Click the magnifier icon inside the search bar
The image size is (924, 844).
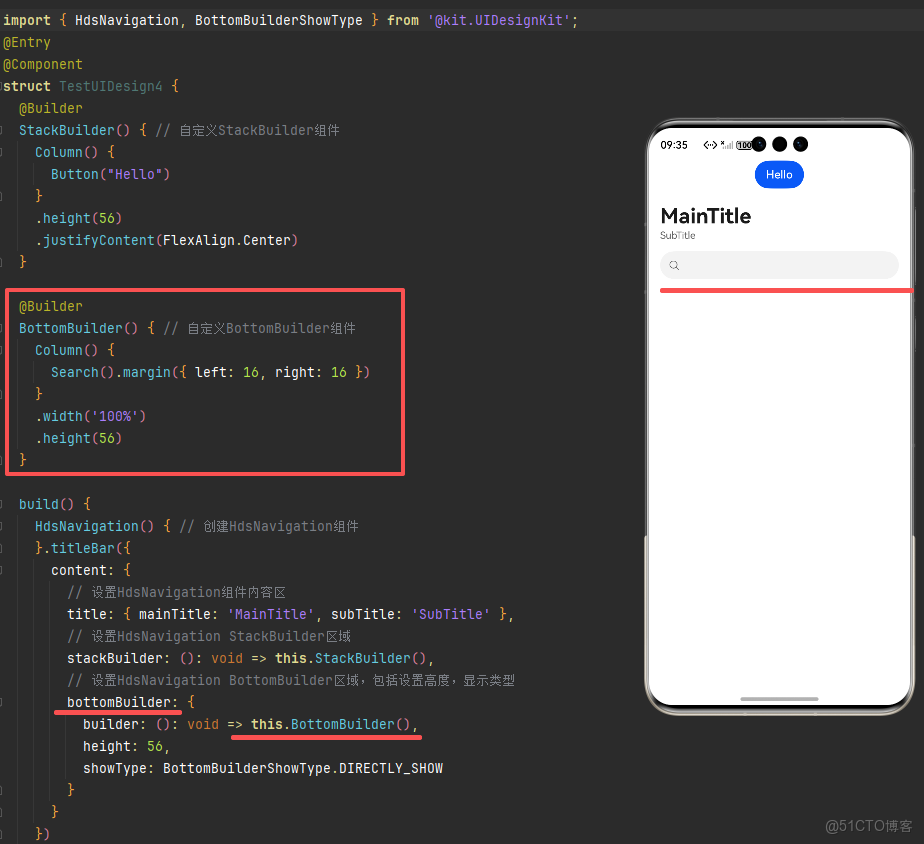[674, 265]
